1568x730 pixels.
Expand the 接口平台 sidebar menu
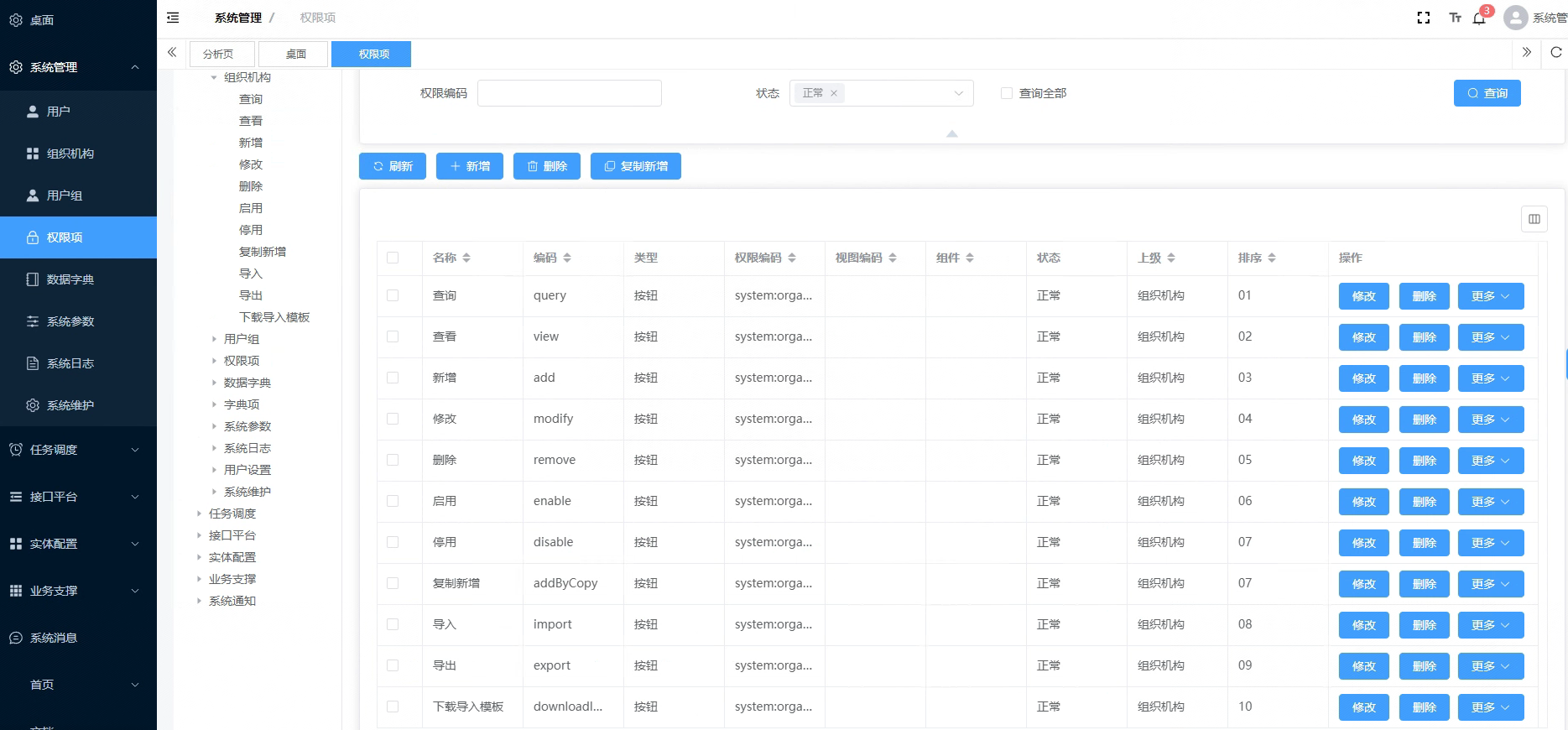click(x=78, y=497)
